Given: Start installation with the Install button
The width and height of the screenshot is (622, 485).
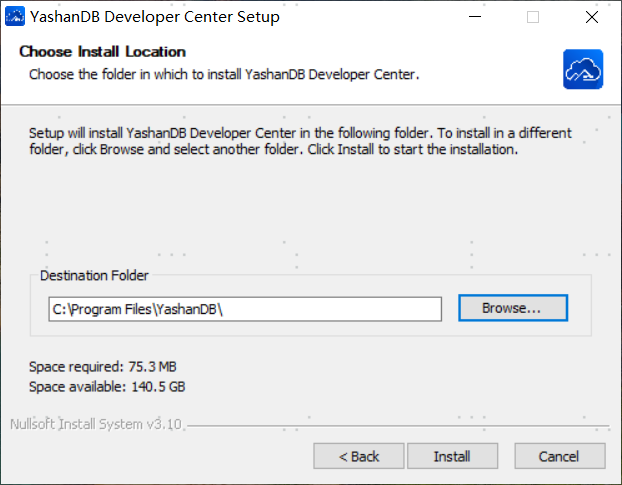Looking at the screenshot, I should pyautogui.click(x=452, y=456).
